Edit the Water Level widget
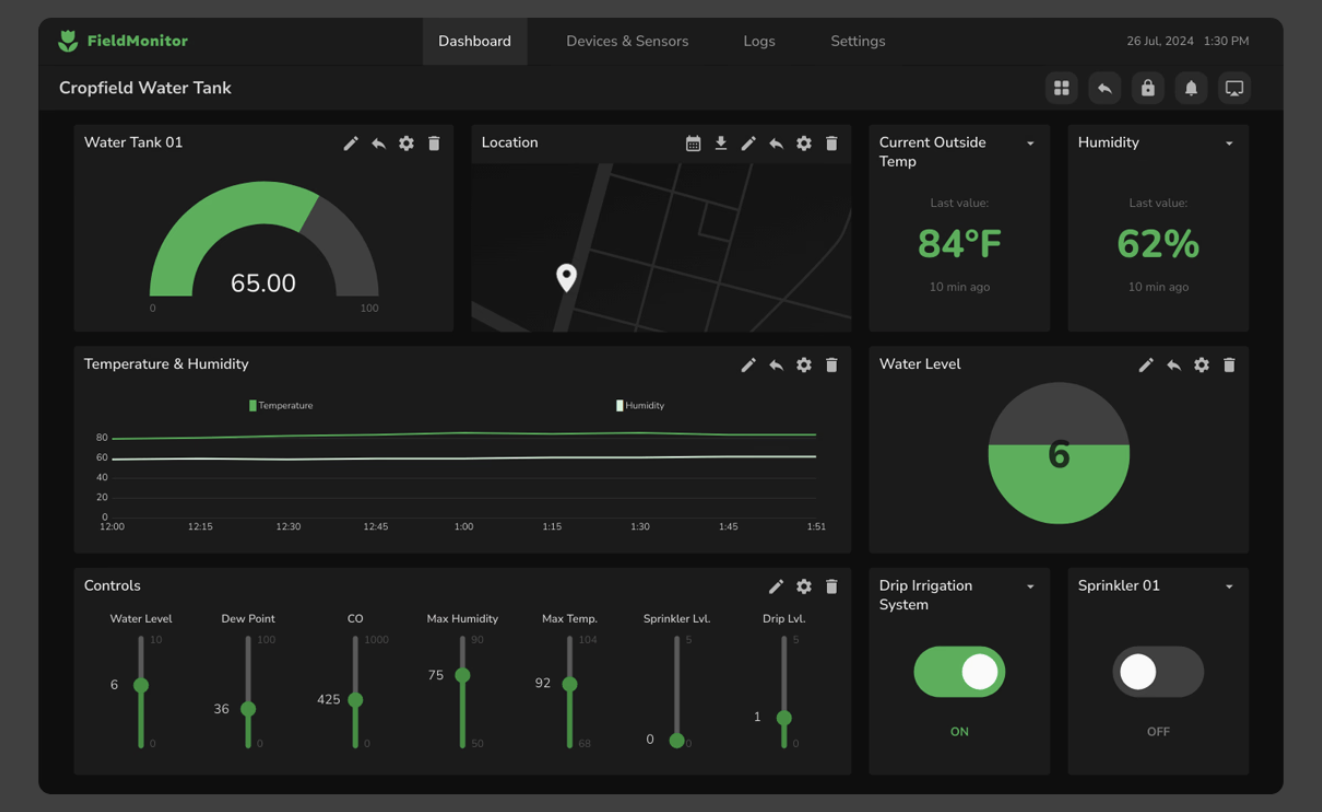The width and height of the screenshot is (1322, 812). (1146, 365)
